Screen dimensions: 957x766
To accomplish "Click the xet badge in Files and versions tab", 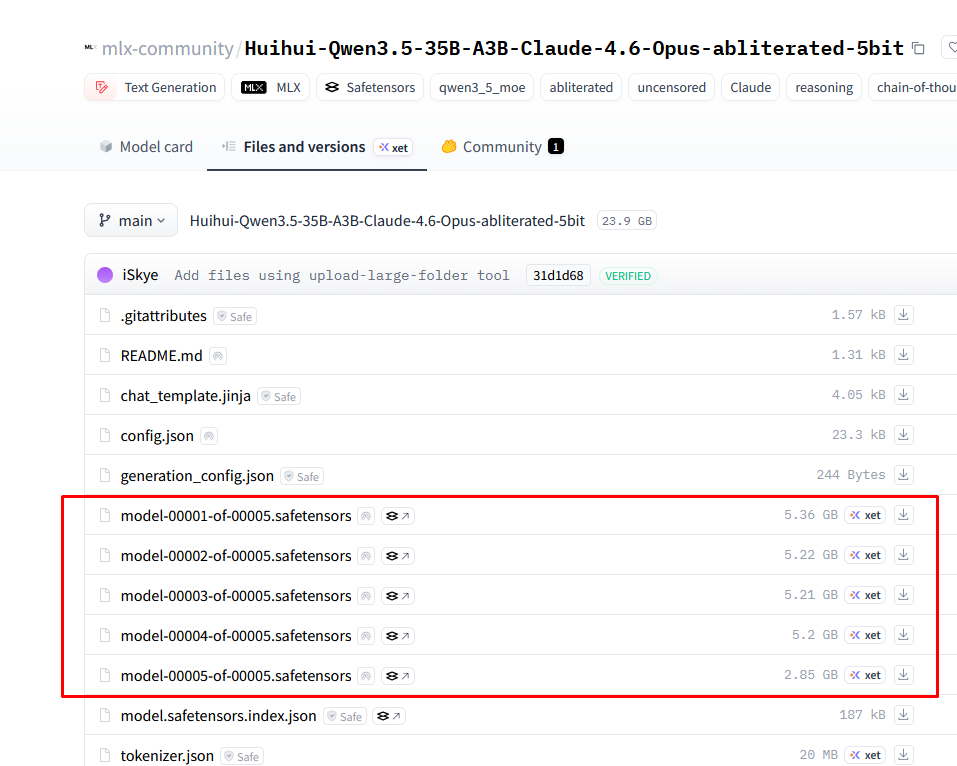I will pos(394,148).
